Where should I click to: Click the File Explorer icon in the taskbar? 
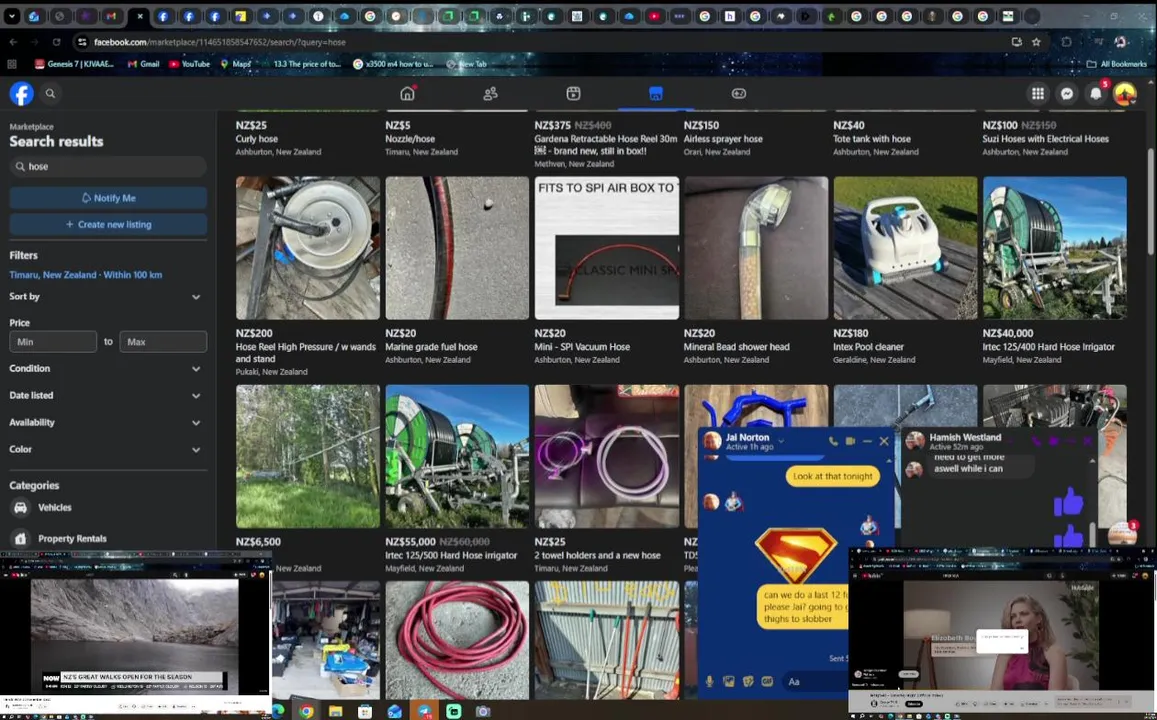click(x=336, y=711)
